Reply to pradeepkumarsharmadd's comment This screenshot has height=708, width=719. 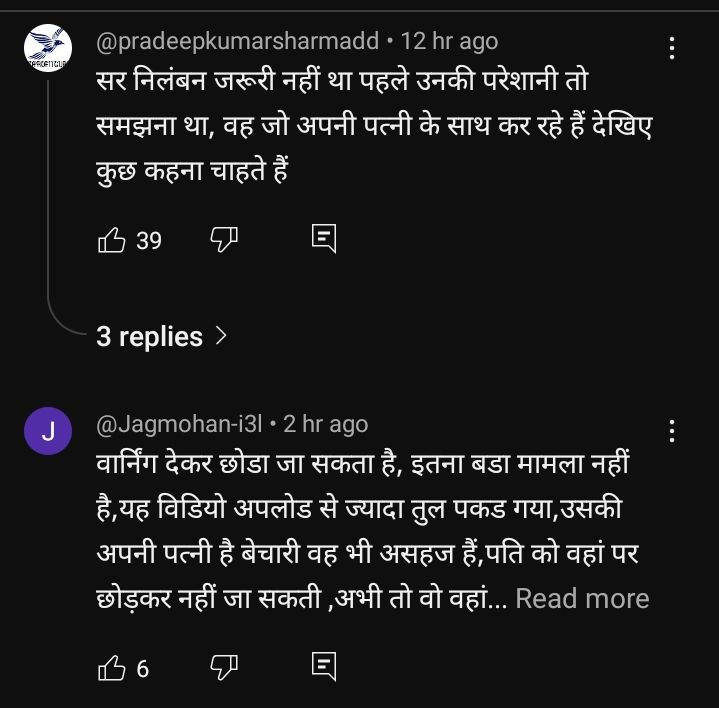324,240
